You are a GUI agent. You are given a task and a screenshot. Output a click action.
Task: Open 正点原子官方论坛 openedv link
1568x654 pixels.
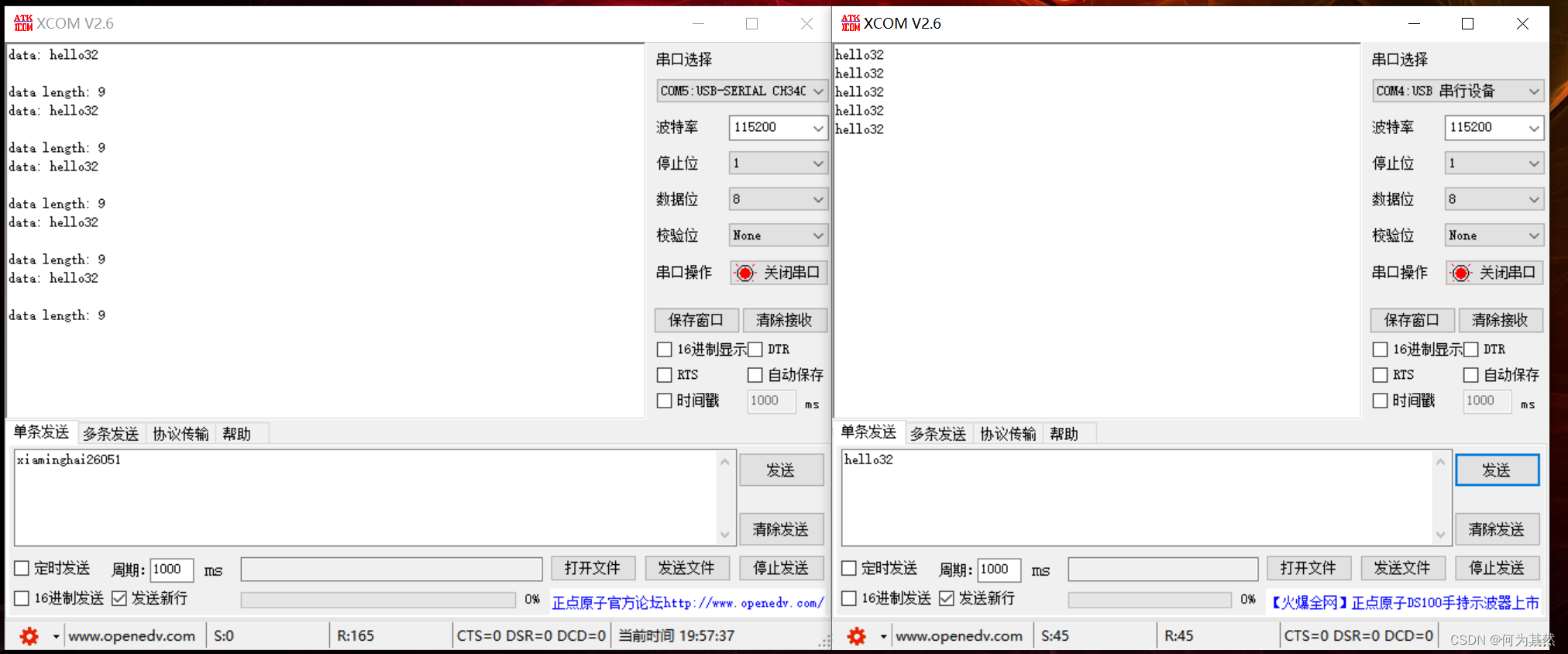(x=688, y=603)
